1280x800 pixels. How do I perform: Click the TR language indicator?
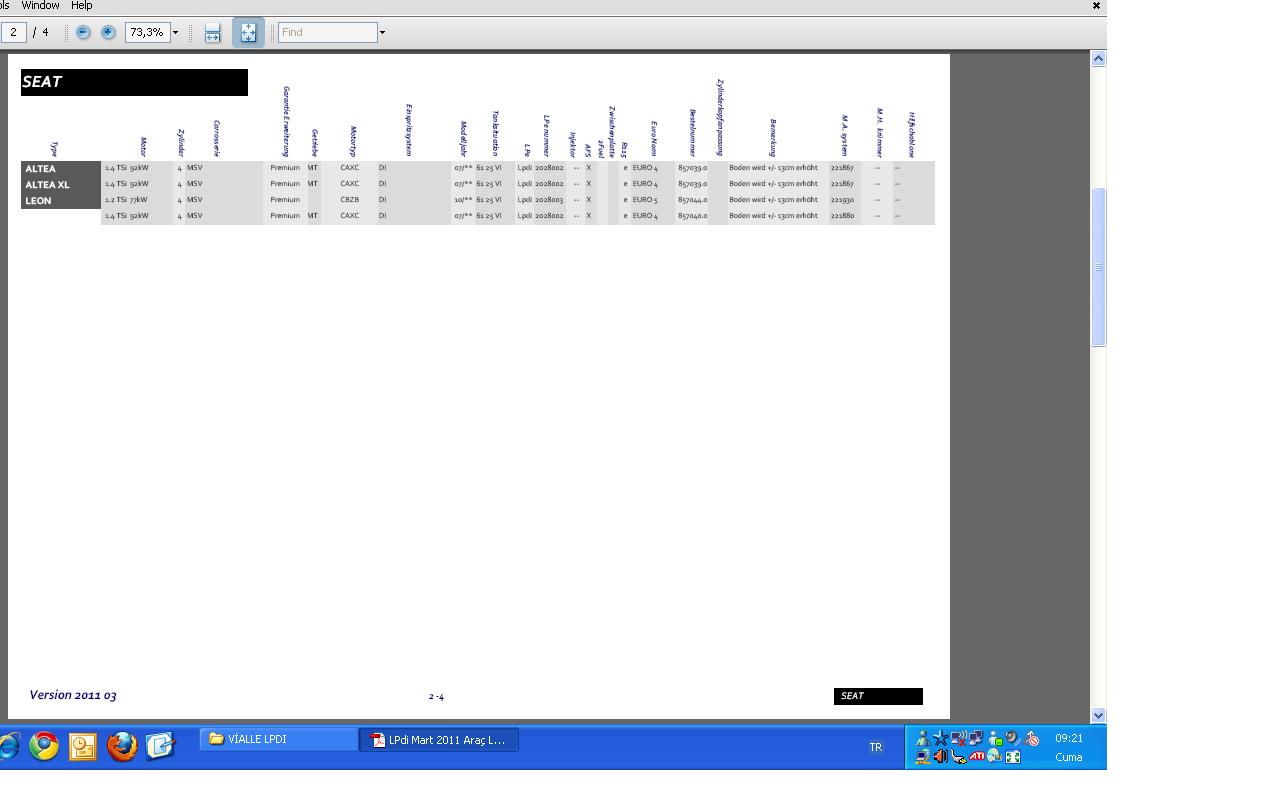876,748
